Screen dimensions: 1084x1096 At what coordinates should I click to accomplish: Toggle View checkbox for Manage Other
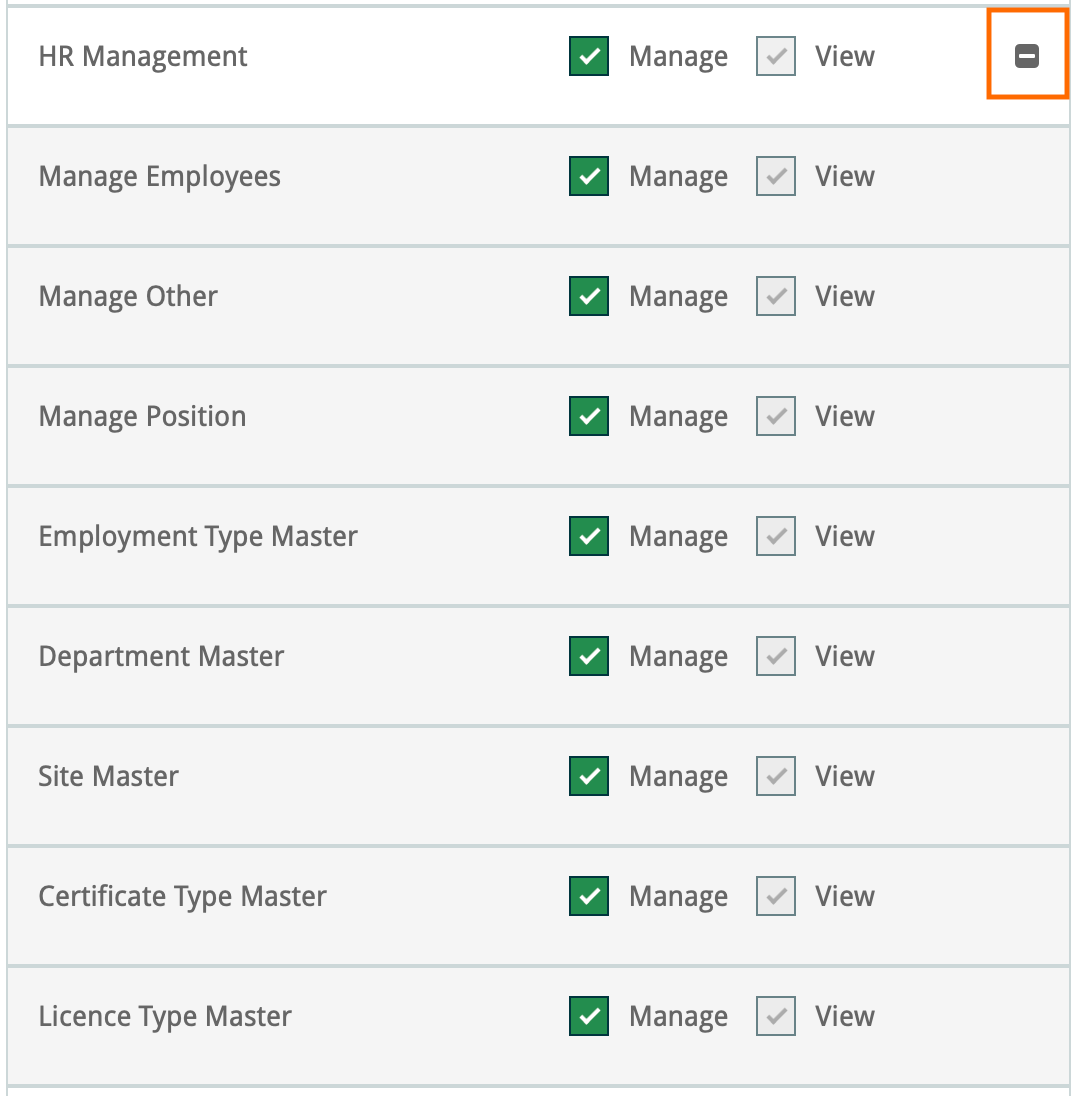tap(775, 297)
